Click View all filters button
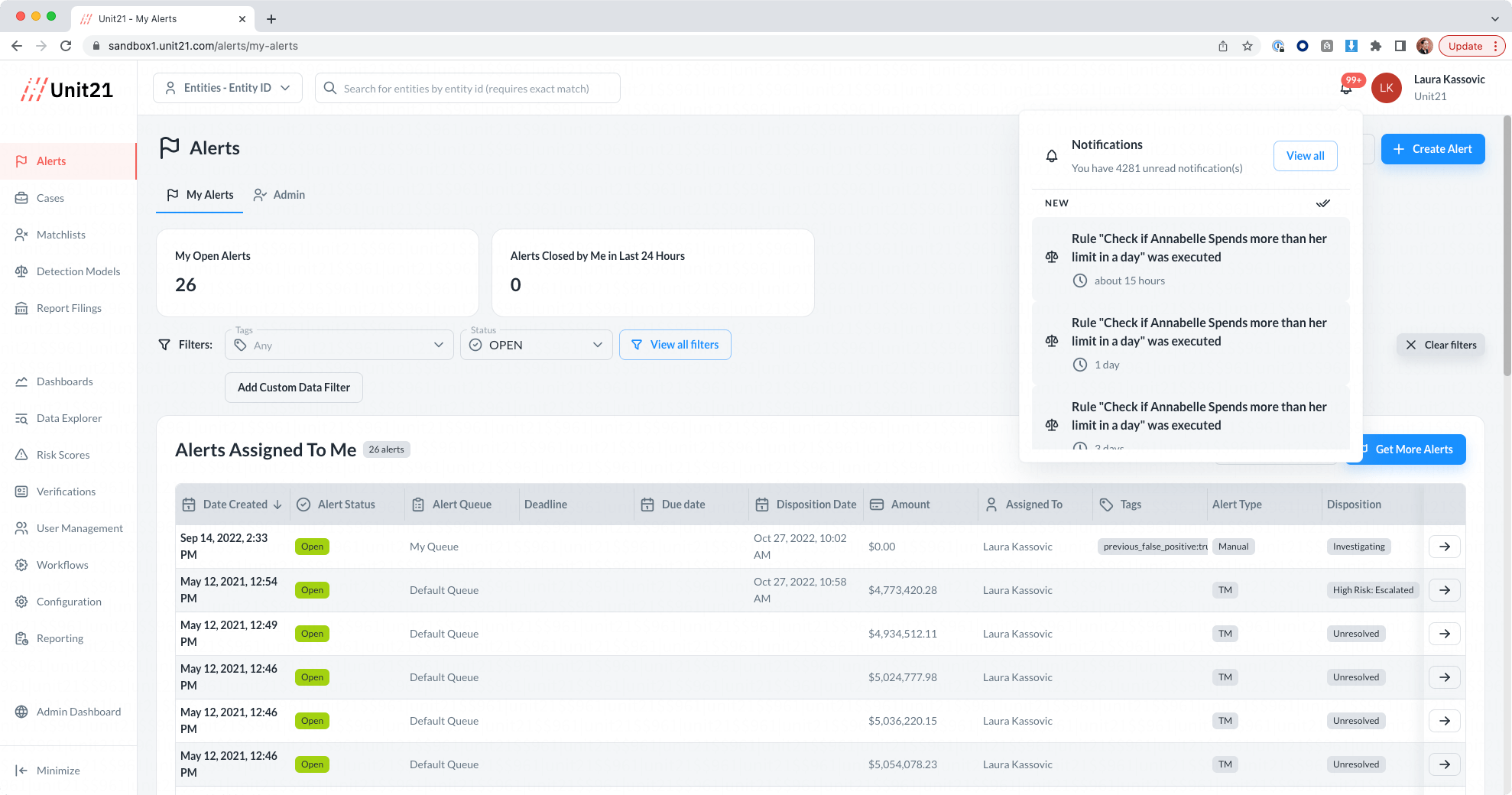 click(x=675, y=345)
